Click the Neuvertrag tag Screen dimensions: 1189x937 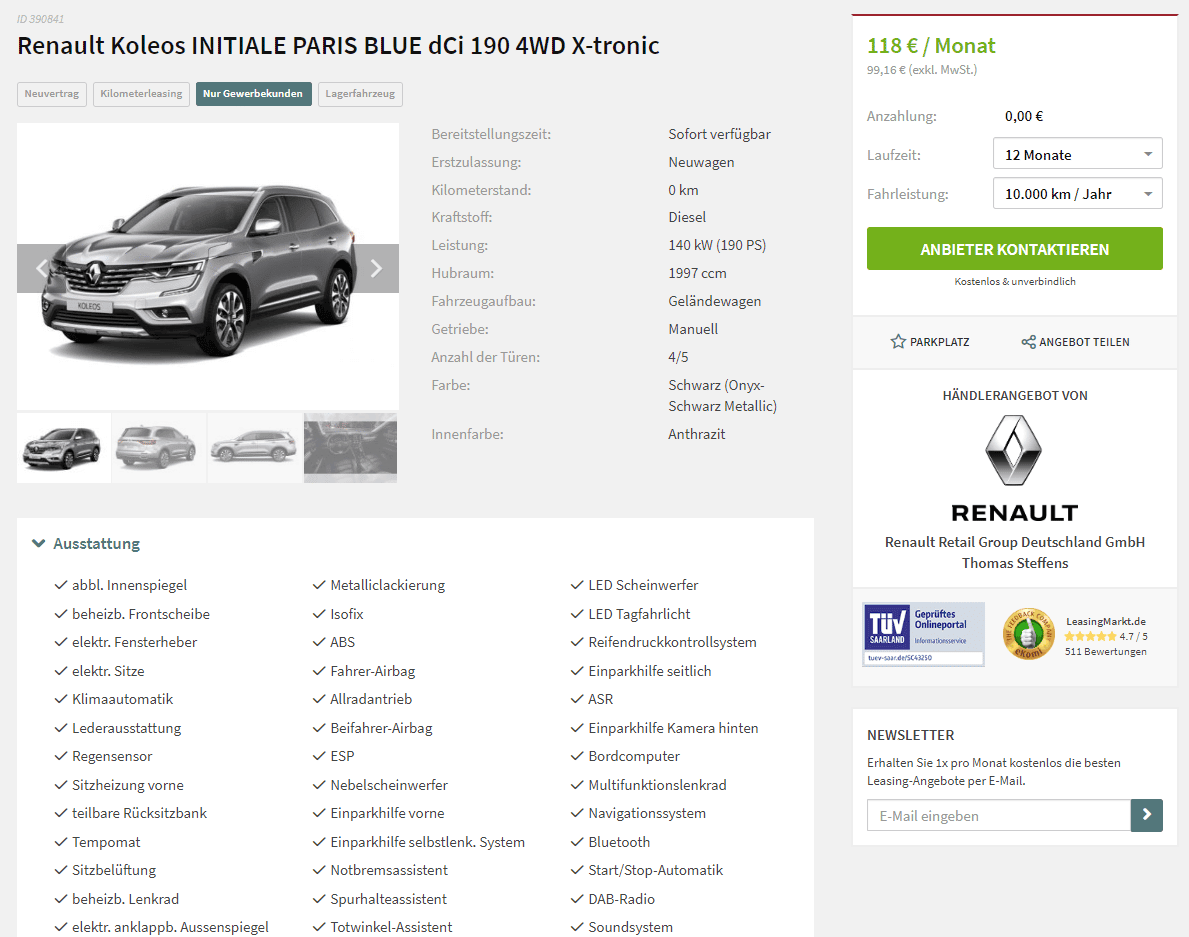pyautogui.click(x=52, y=94)
